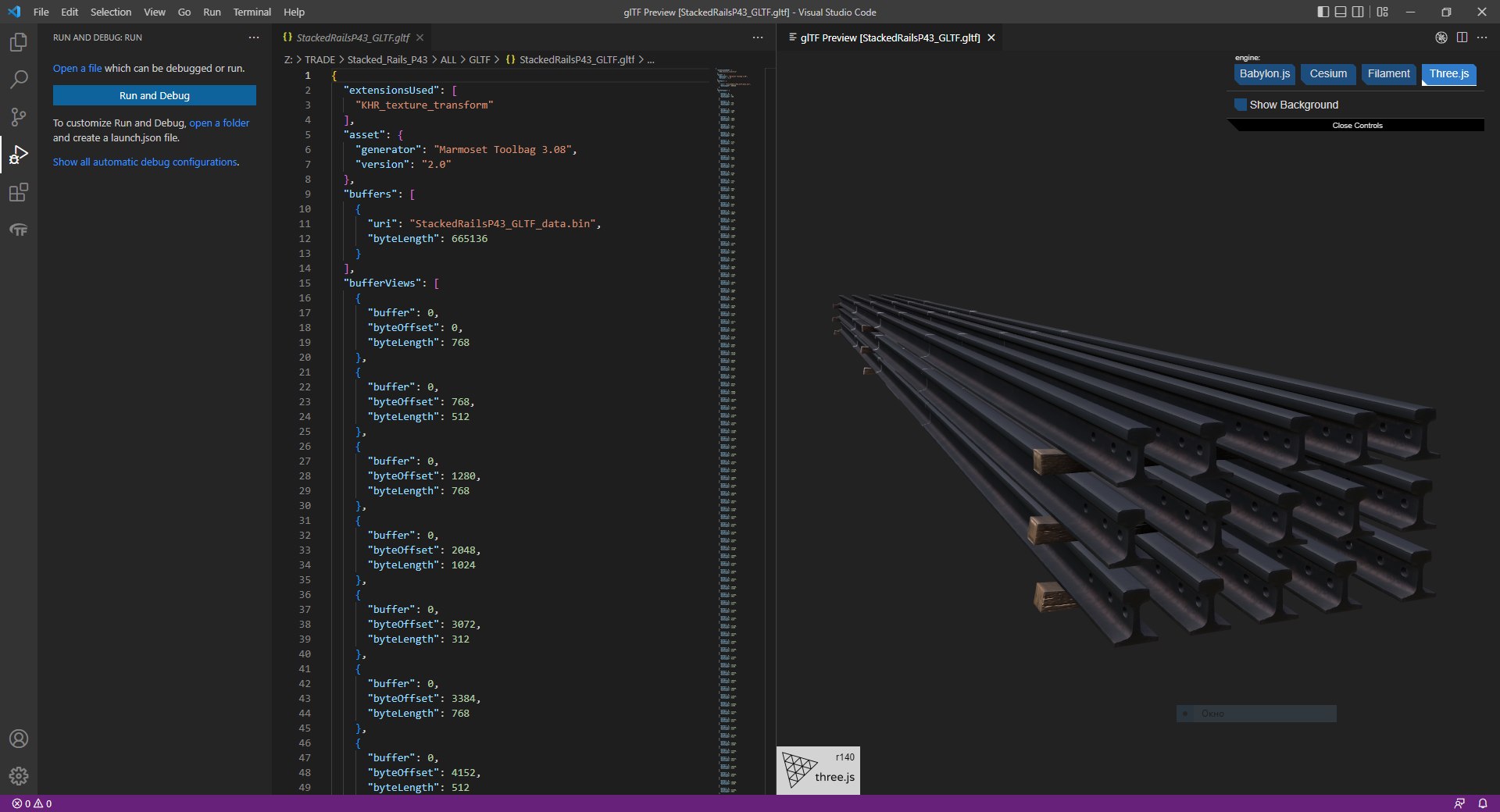Open the Selection menu
The height and width of the screenshot is (812, 1500).
point(111,12)
